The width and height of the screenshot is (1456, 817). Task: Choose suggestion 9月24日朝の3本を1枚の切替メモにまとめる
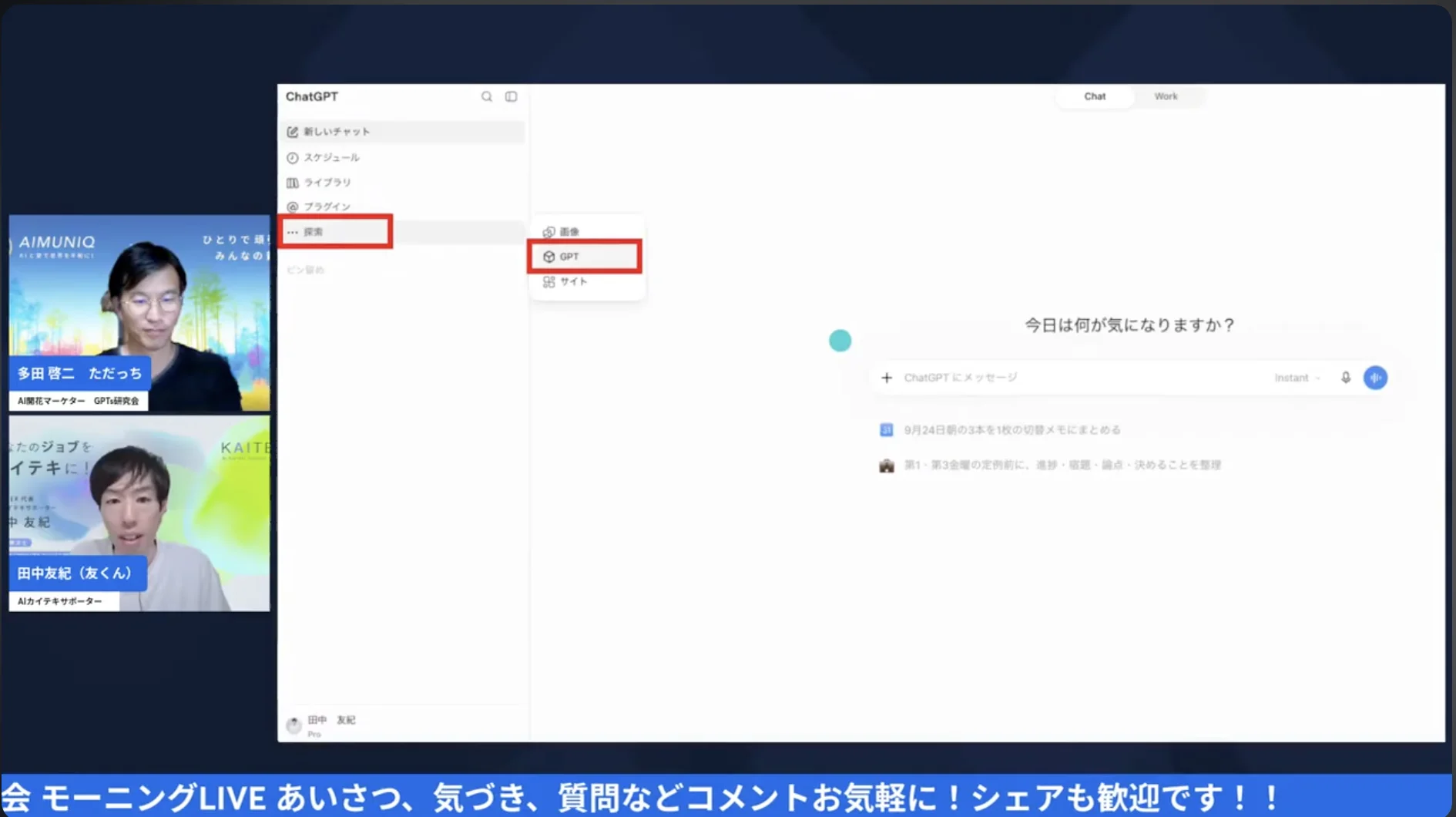pyautogui.click(x=1012, y=430)
